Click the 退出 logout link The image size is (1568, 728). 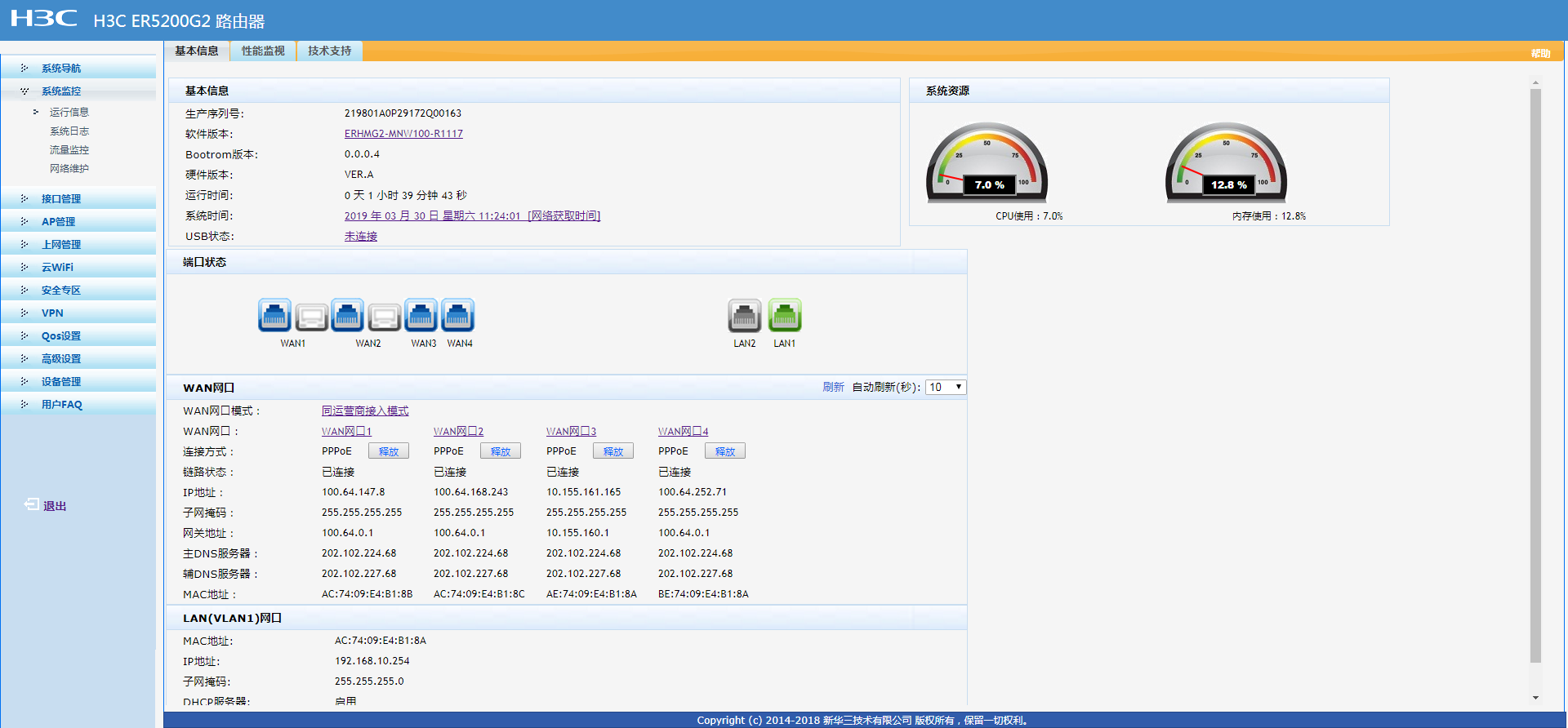(55, 506)
